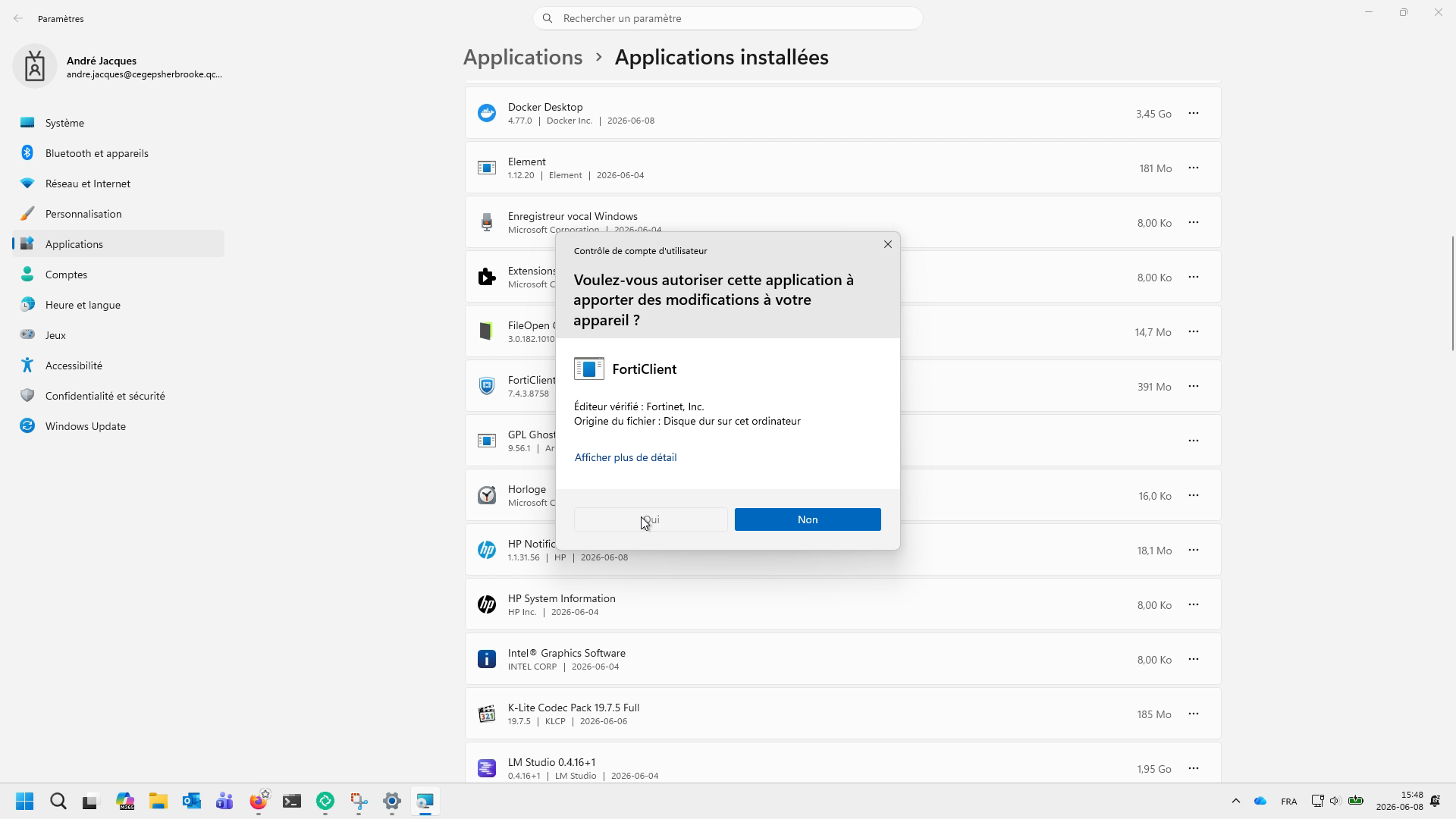Screen dimensions: 1456x819
Task: Open the clock showing 15:48
Action: click(x=1400, y=802)
